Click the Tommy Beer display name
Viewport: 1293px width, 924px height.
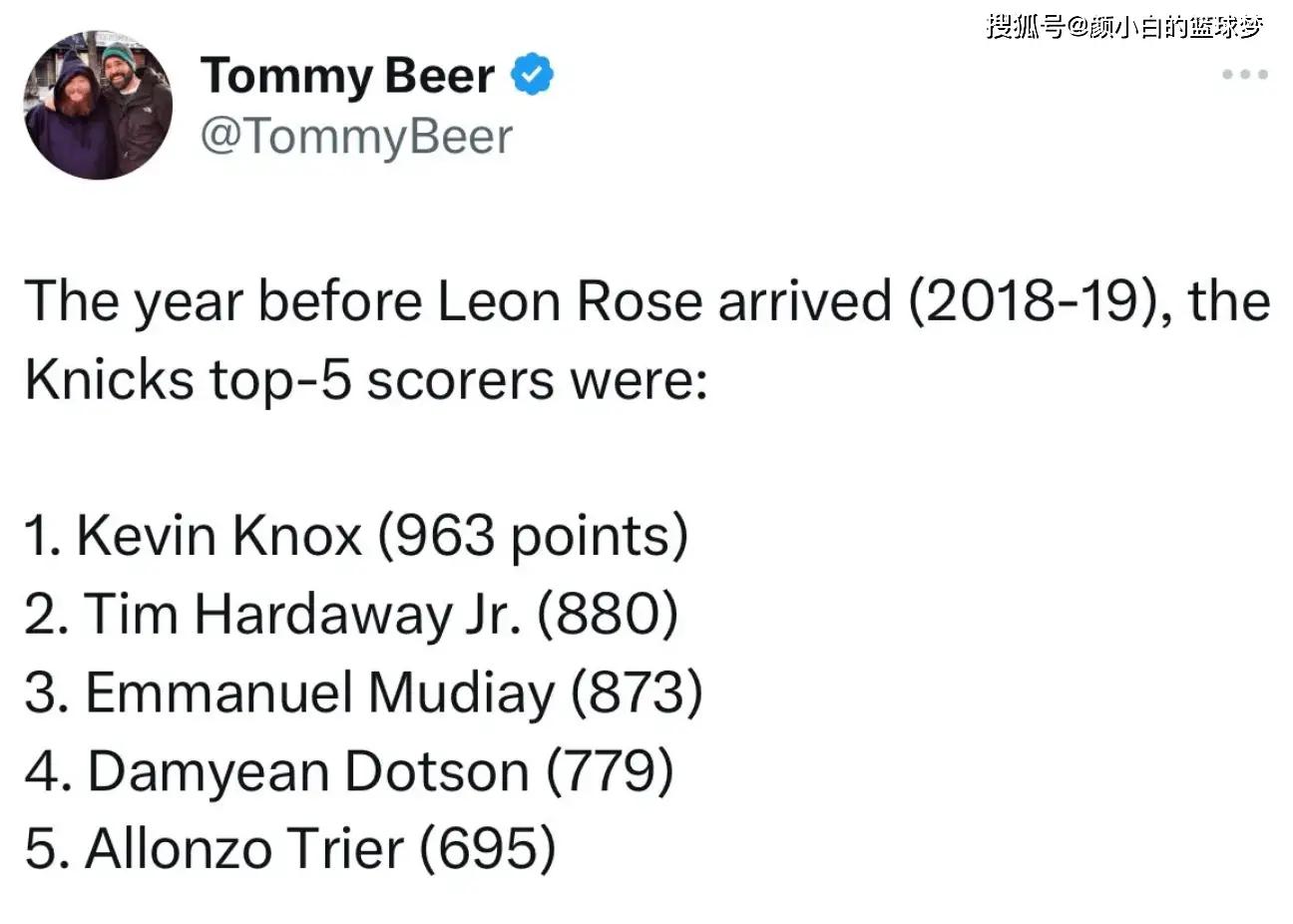click(347, 76)
